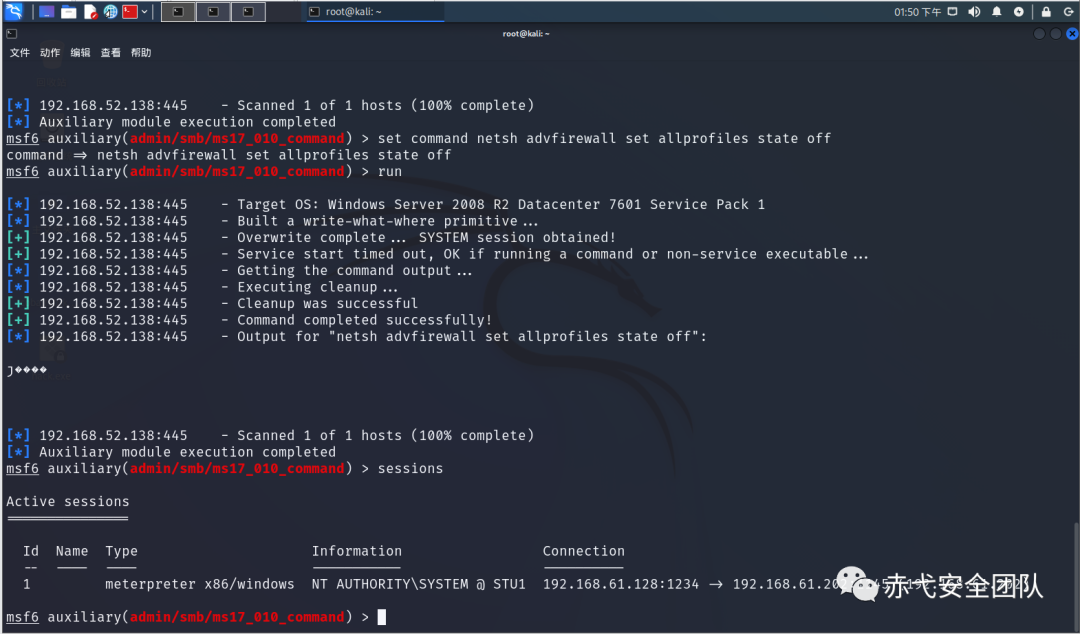Open the network connection tray icon
This screenshot has height=634, width=1080.
[x=953, y=12]
